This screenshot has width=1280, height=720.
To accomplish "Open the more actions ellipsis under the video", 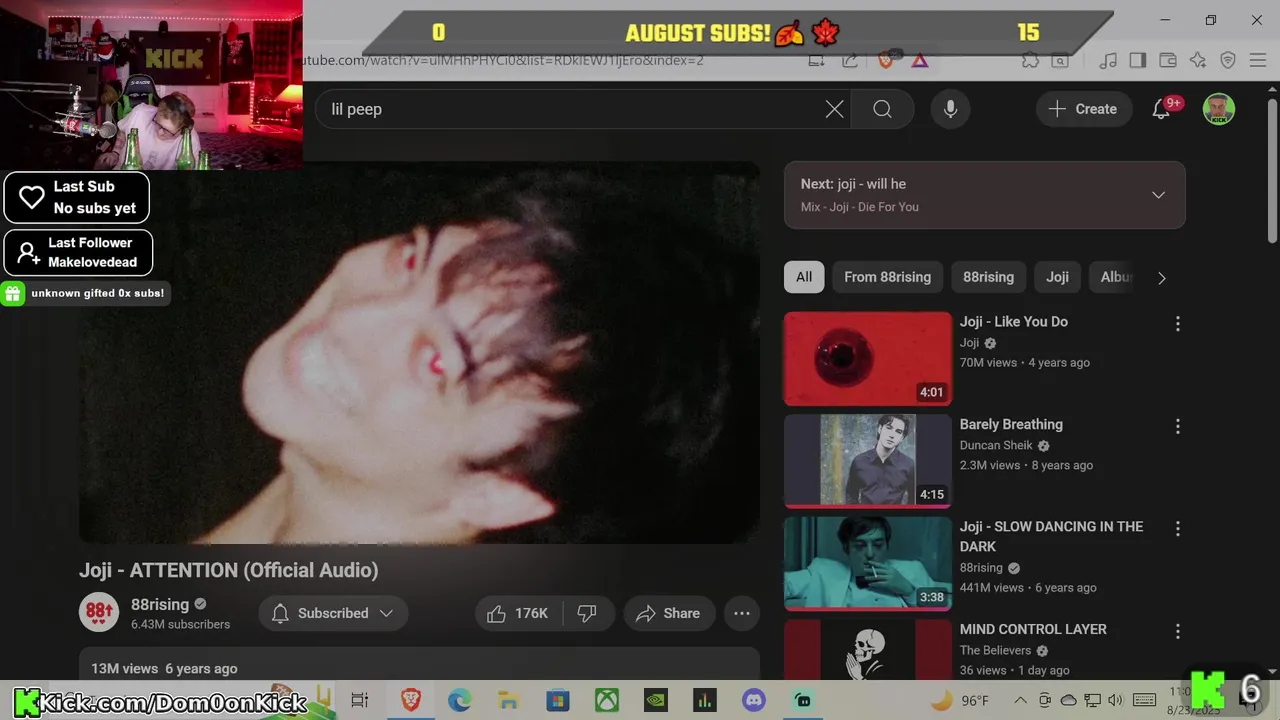I will tap(742, 613).
